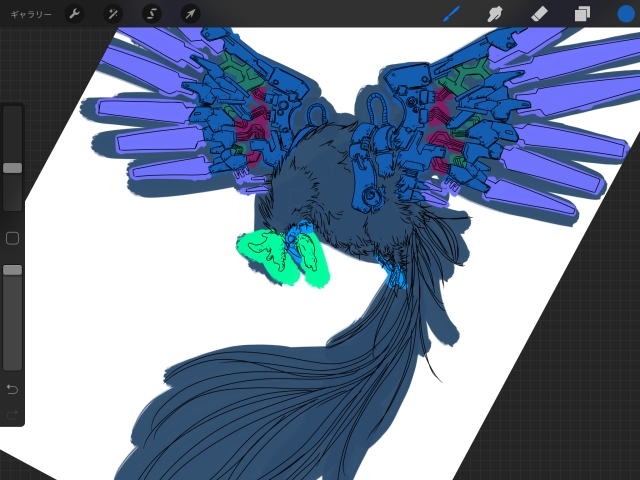Select the Eraser tool
Image resolution: width=640 pixels, height=480 pixels.
538,14
